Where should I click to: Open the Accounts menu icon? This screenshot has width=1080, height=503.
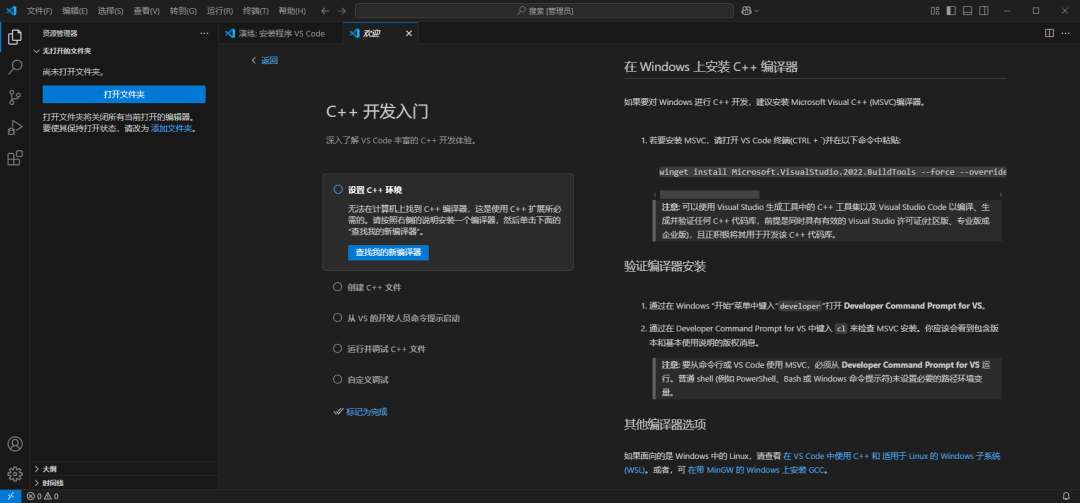pyautogui.click(x=14, y=444)
